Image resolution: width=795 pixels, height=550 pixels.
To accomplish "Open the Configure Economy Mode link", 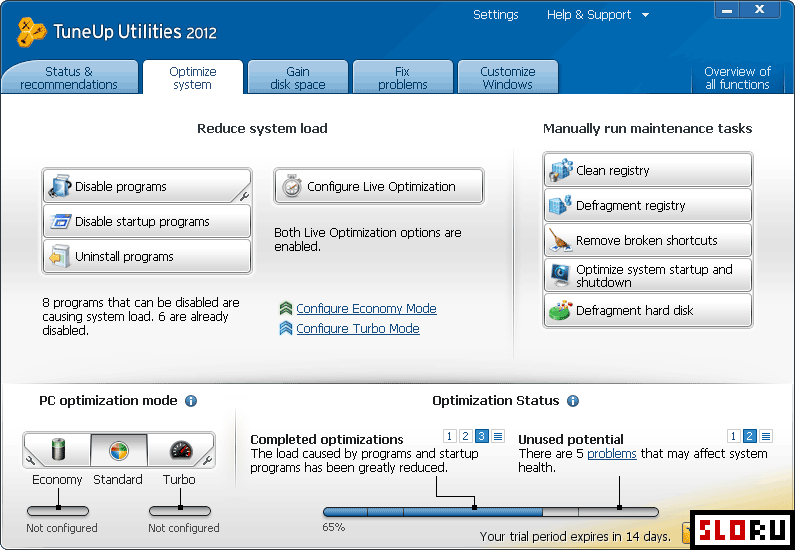I will click(x=366, y=308).
